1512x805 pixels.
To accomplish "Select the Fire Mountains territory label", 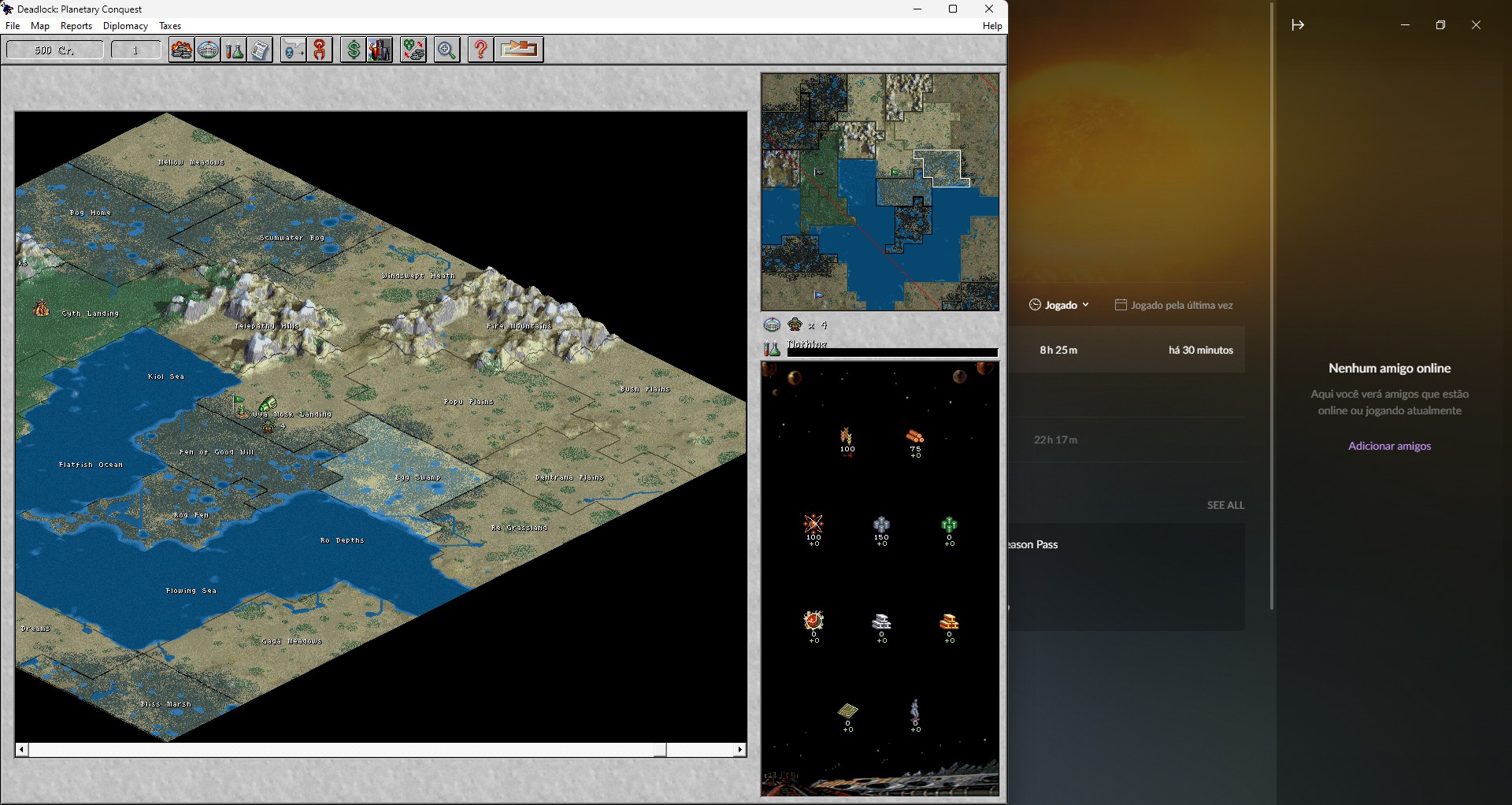I will point(519,326).
